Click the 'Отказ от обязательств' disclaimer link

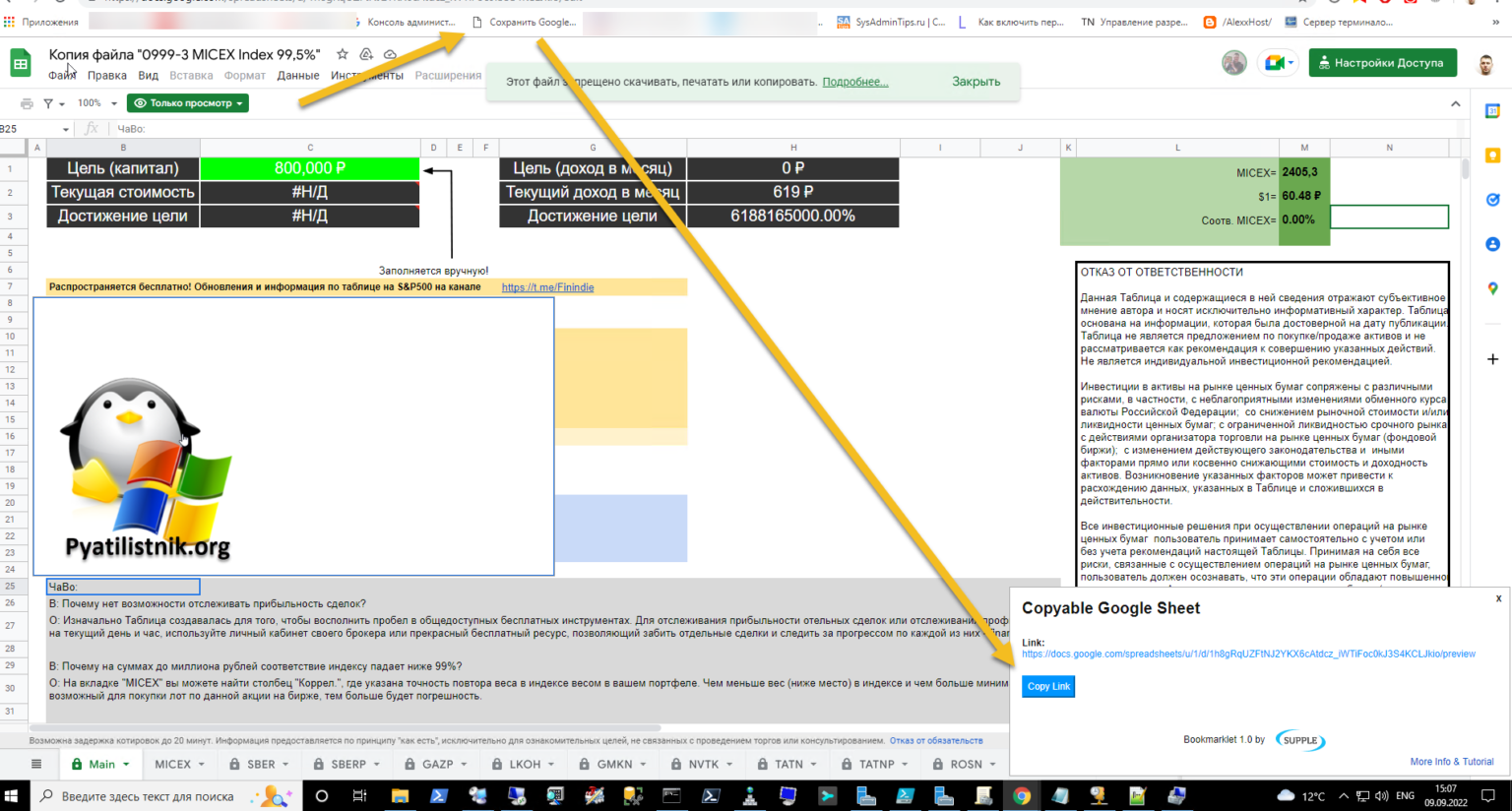pyautogui.click(x=935, y=740)
